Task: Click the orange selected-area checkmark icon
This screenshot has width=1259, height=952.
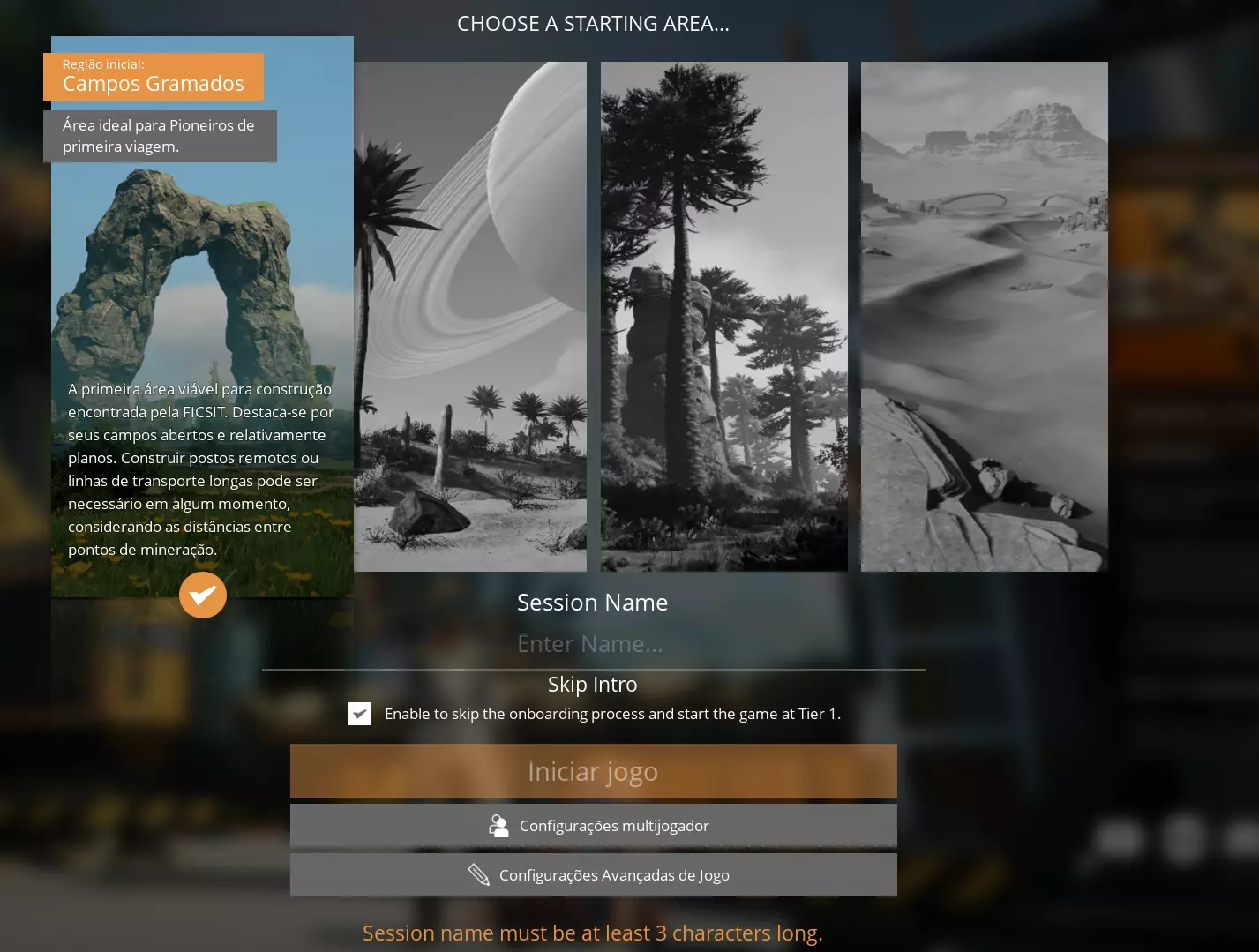Action: 203,596
